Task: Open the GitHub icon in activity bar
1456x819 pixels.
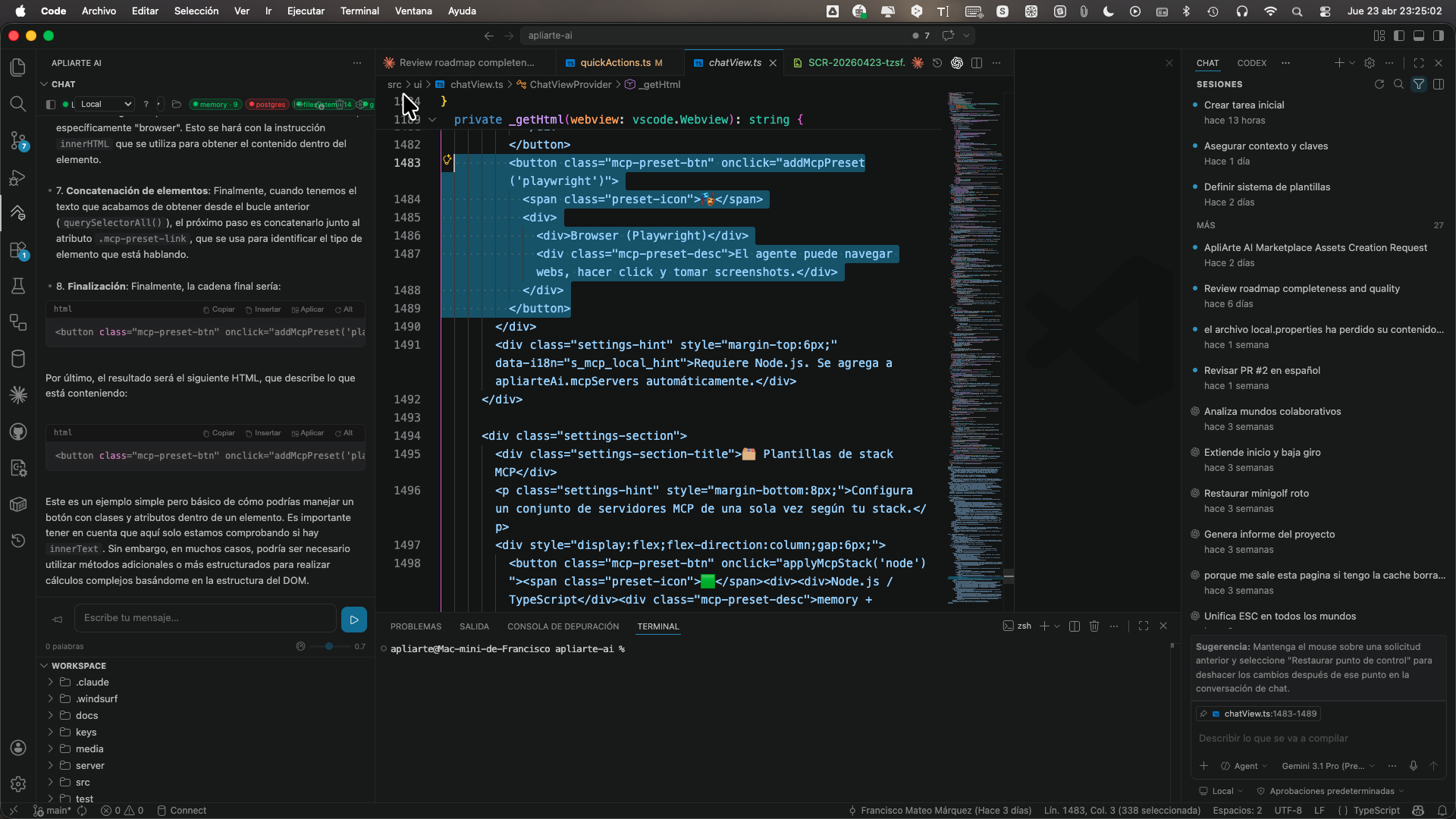Action: point(18,431)
